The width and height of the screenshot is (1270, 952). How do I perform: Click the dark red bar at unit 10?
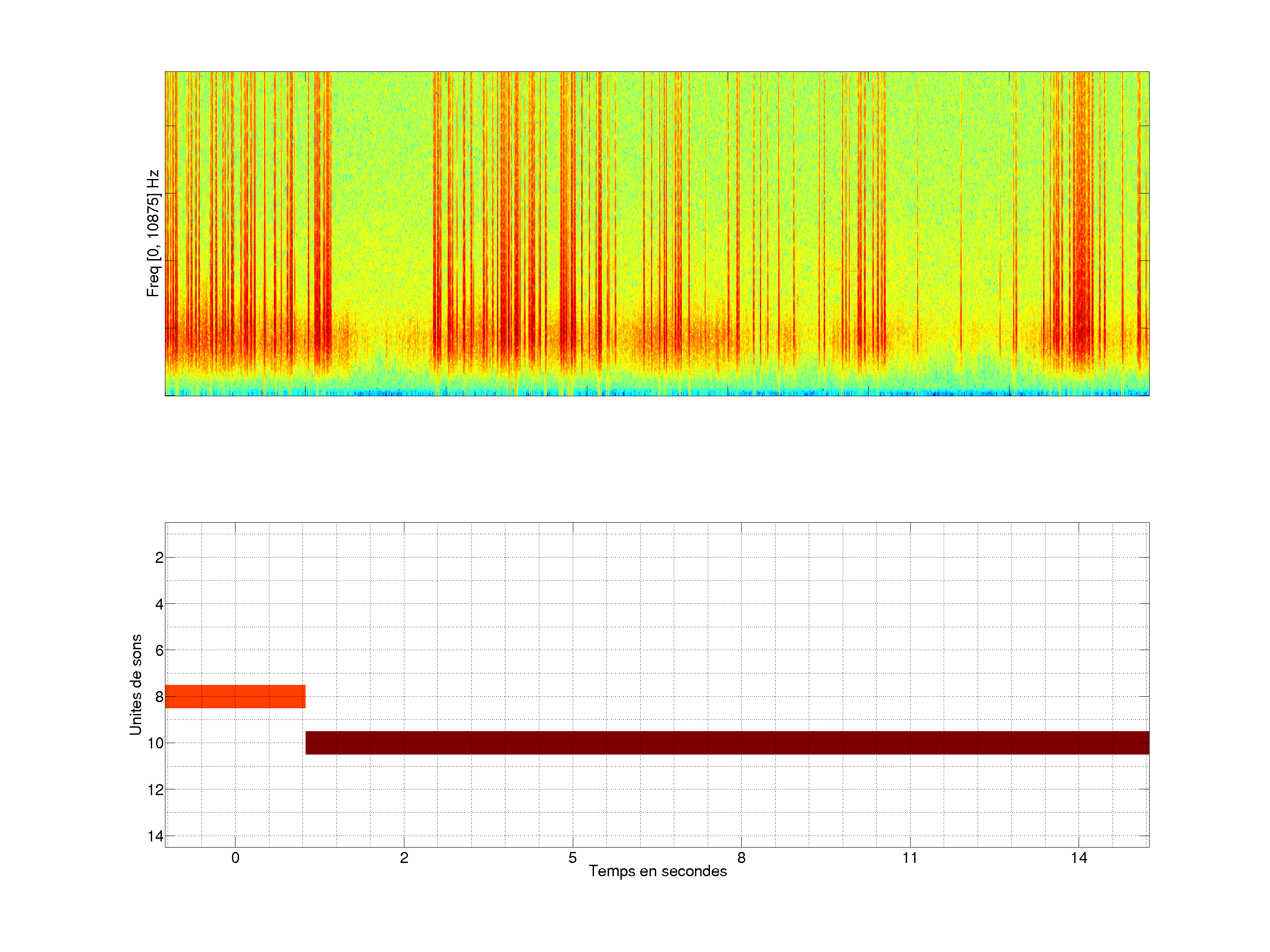727,743
